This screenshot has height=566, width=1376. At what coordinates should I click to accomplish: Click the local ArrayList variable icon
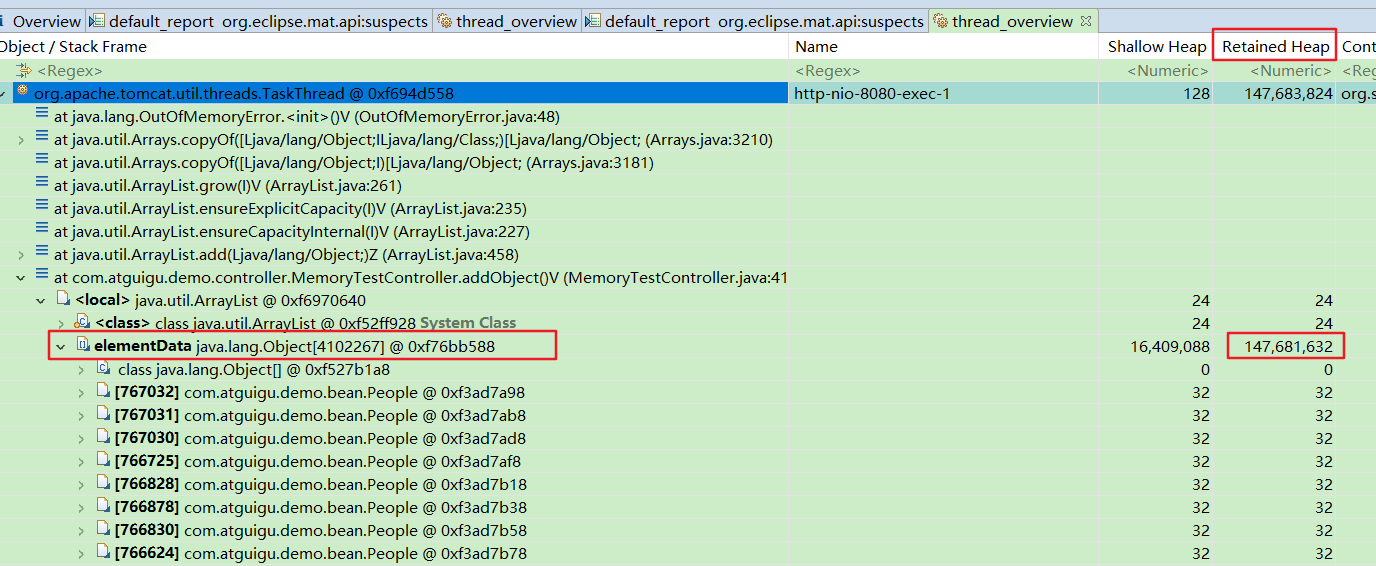click(63, 300)
